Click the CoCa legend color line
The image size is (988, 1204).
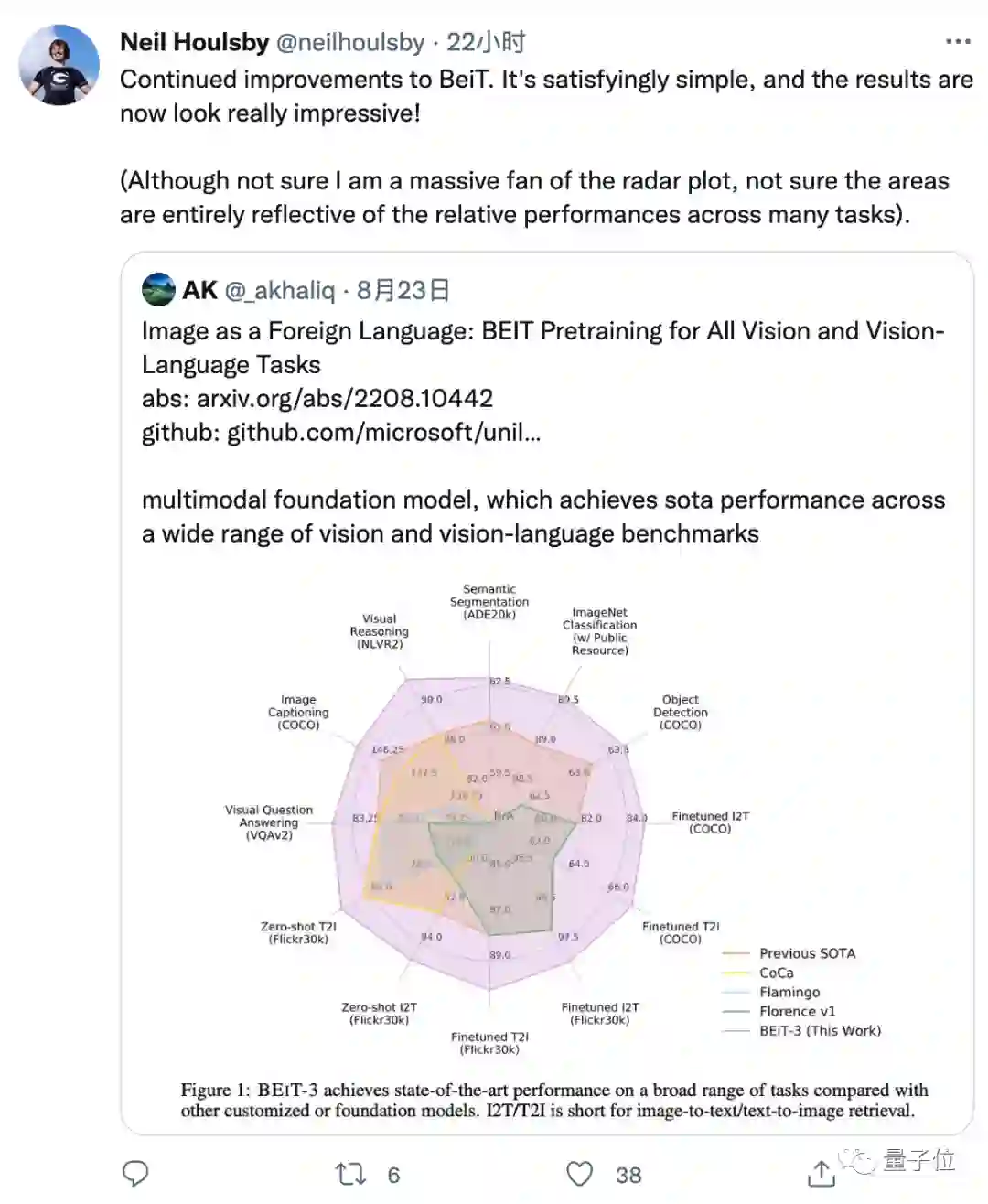(x=736, y=973)
